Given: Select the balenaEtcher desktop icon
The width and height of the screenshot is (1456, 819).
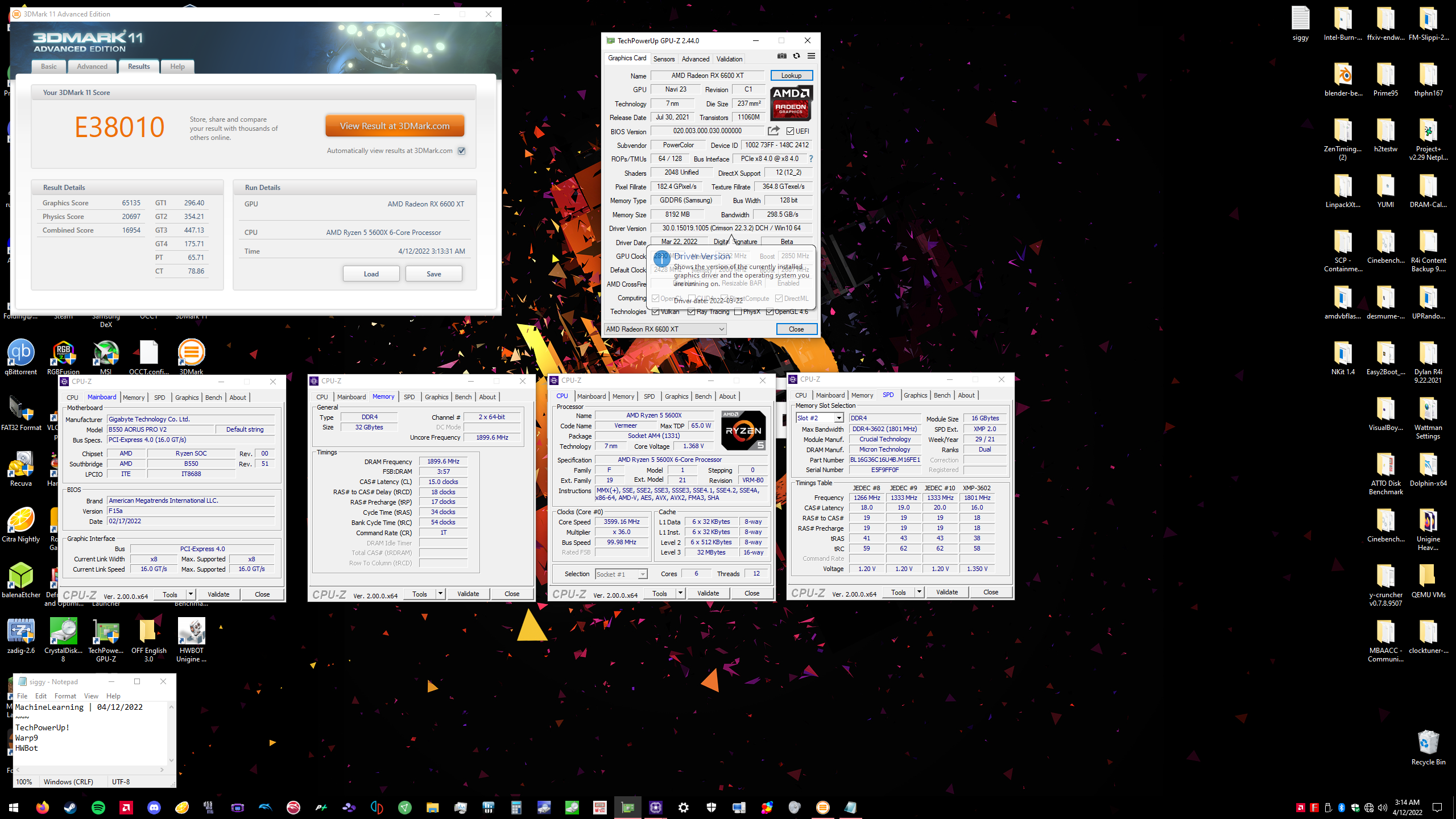Looking at the screenshot, I should [x=21, y=580].
